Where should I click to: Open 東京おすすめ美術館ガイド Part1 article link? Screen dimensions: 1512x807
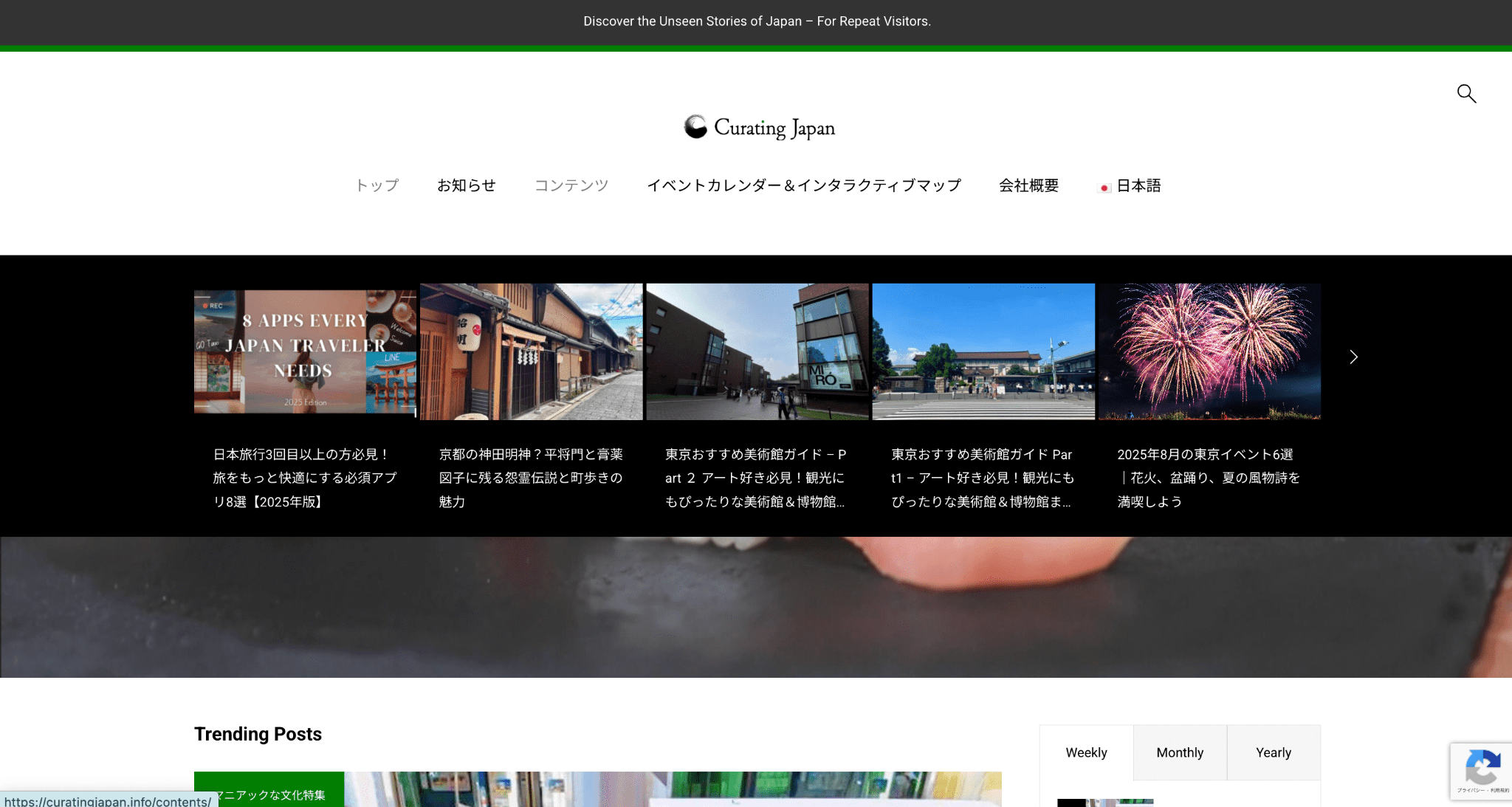click(983, 478)
